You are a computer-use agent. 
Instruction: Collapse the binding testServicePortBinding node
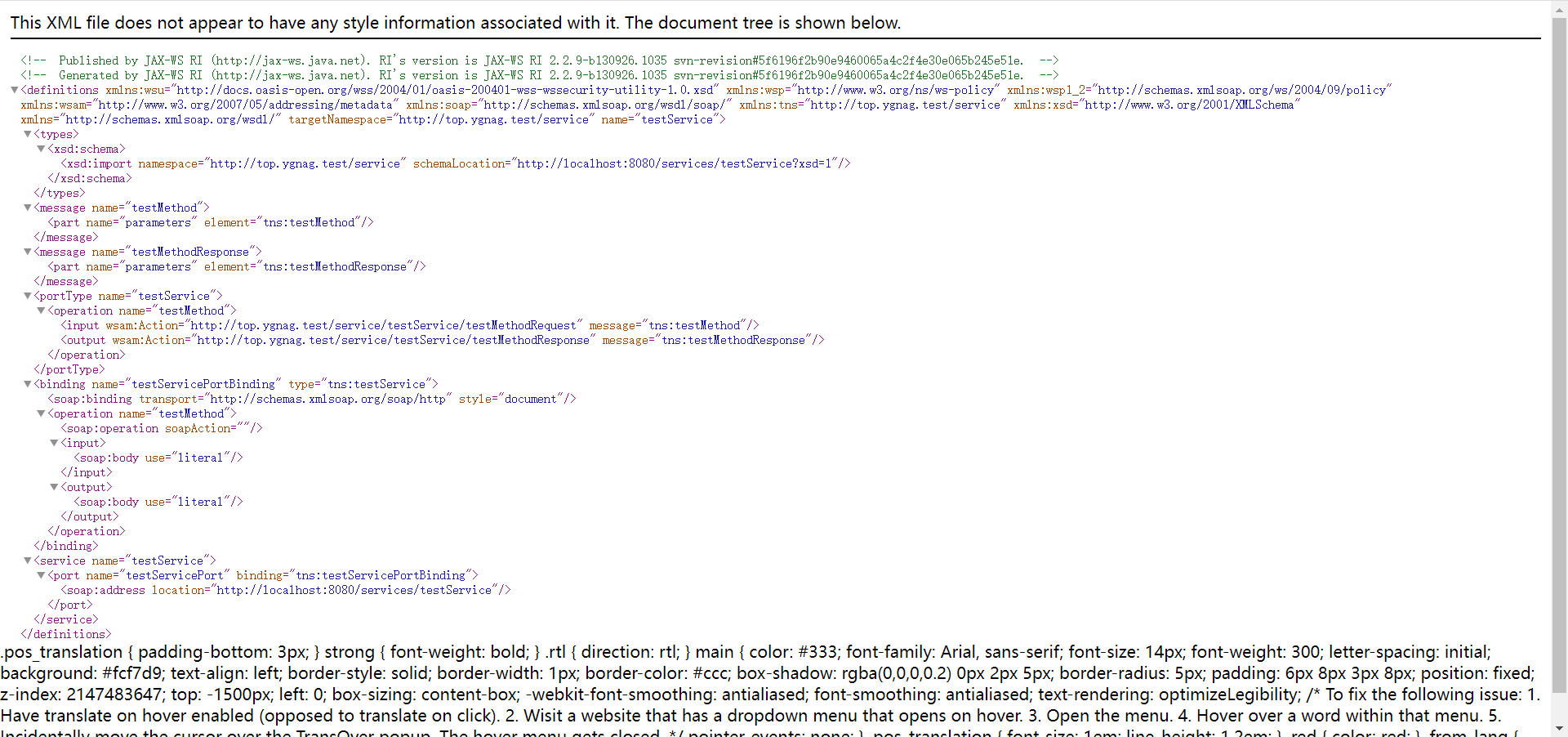[28, 384]
